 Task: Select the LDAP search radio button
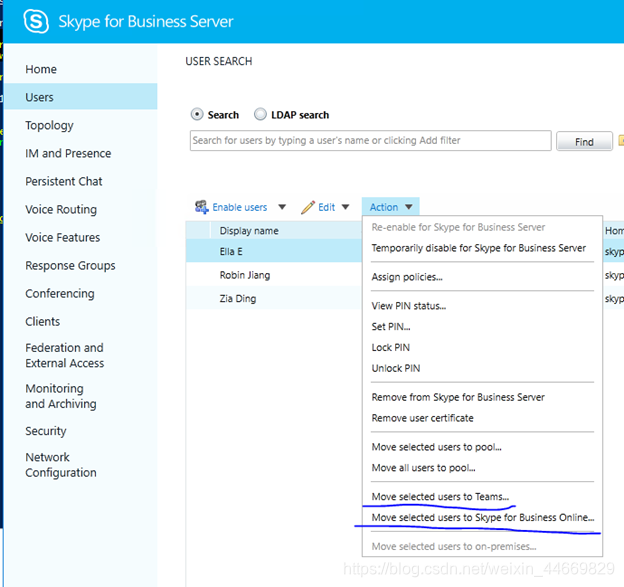[x=260, y=115]
